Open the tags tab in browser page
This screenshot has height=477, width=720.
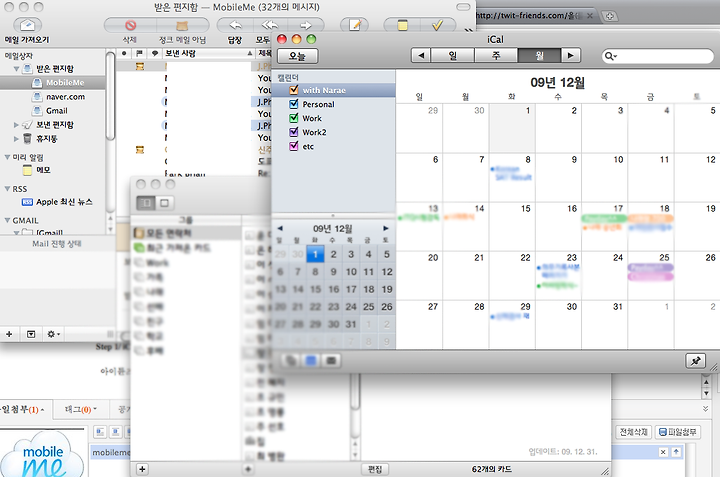click(x=81, y=409)
